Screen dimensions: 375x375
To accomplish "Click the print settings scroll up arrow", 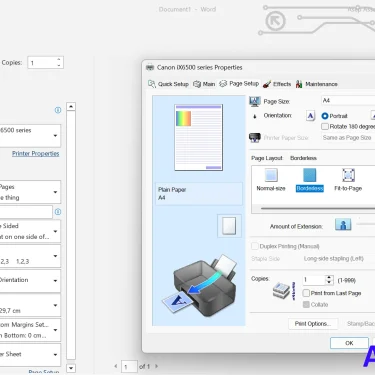I will pos(71,107).
